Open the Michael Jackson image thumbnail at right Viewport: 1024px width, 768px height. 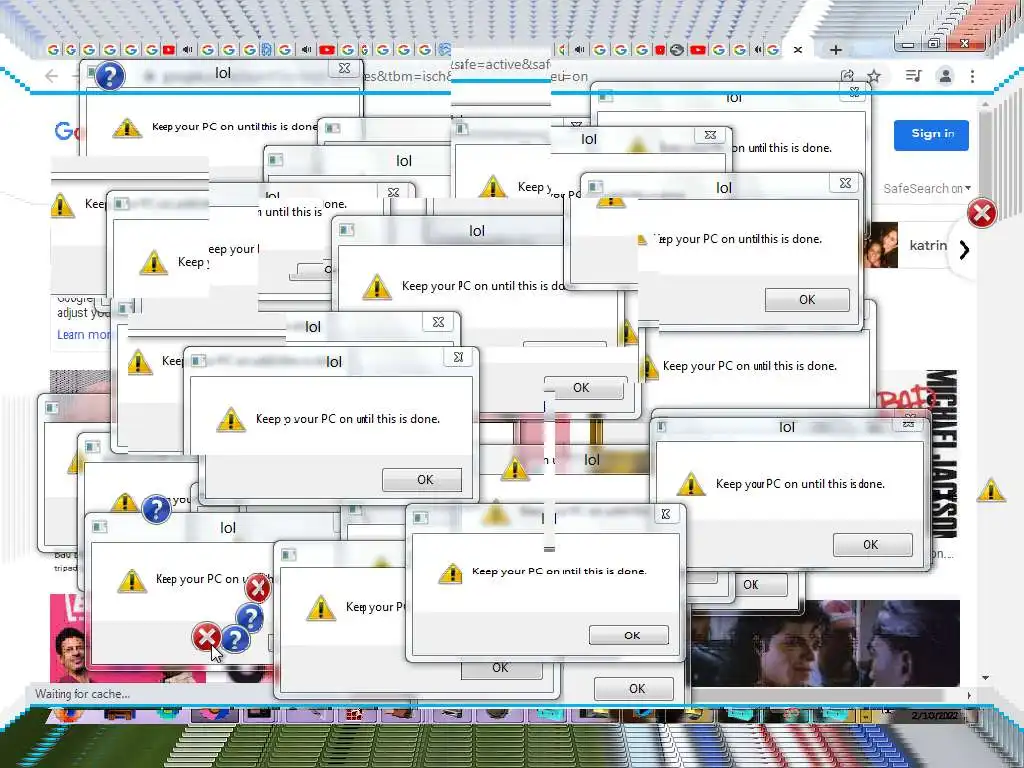click(x=918, y=457)
